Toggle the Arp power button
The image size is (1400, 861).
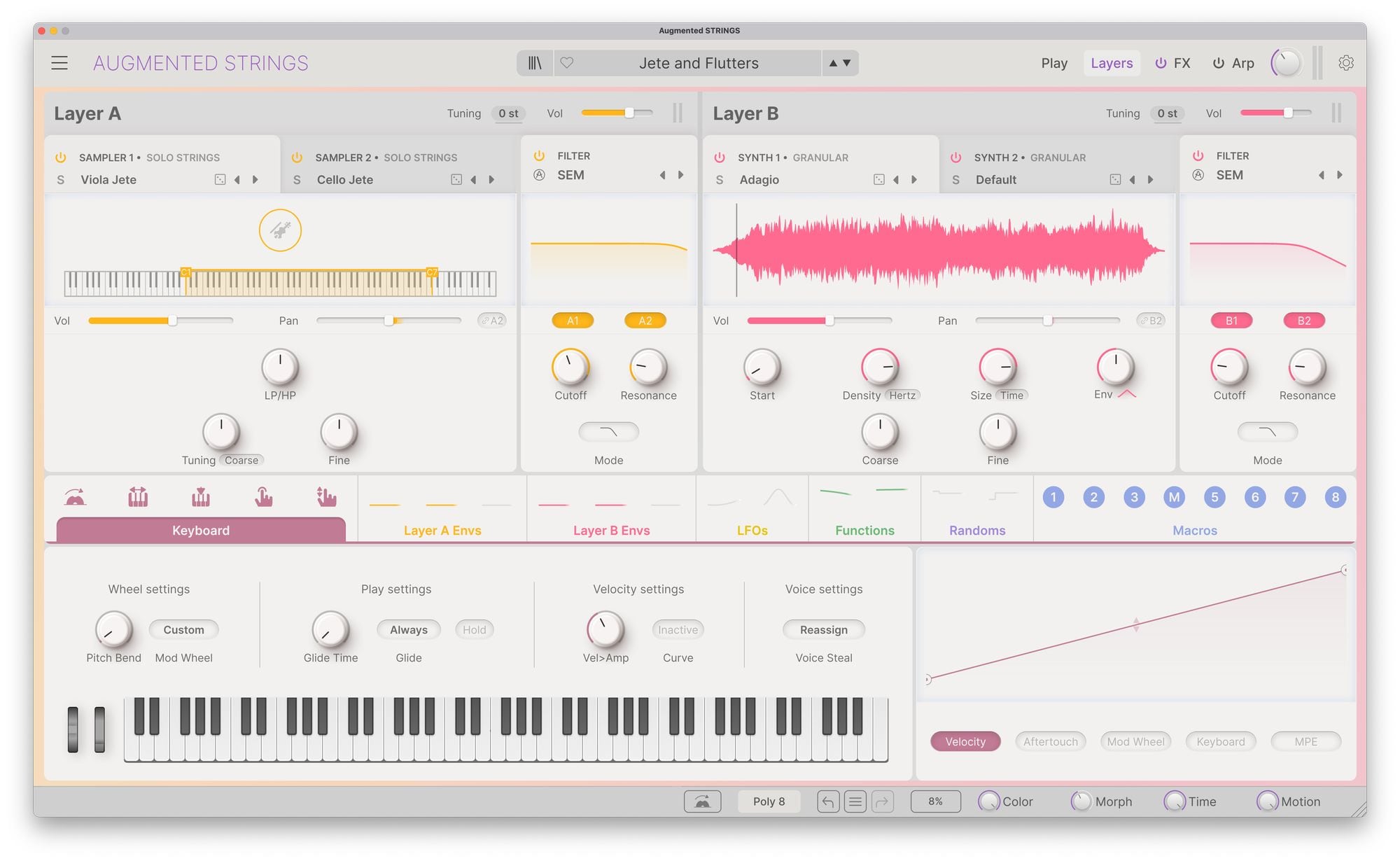1219,63
